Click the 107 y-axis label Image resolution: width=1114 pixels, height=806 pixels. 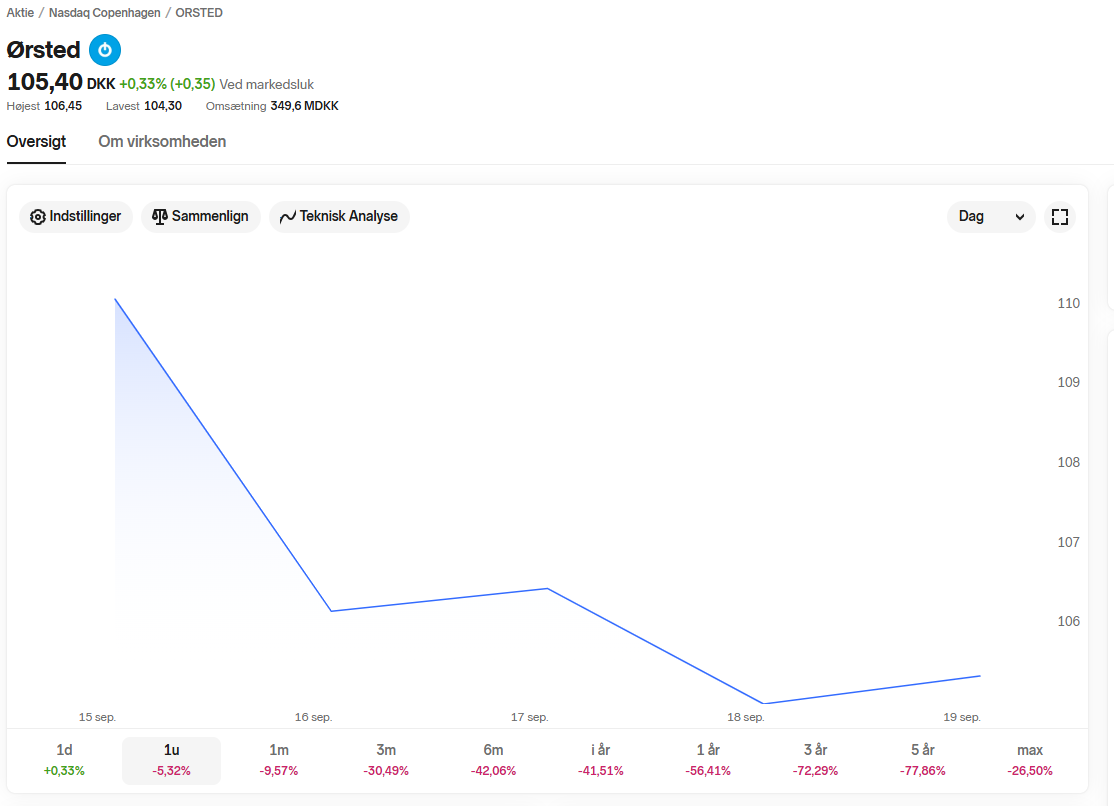1069,542
